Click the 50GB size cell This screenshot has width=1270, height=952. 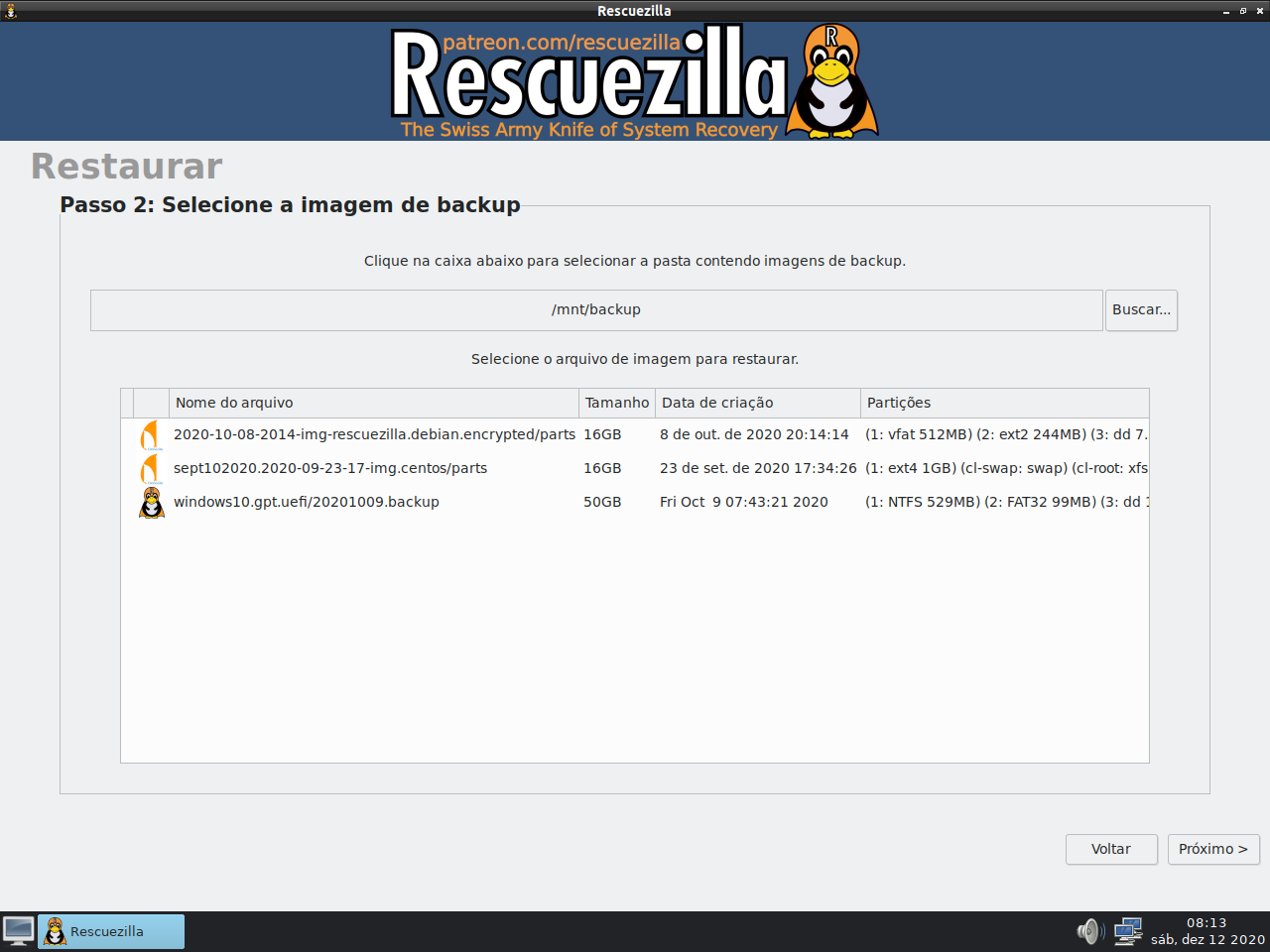coord(602,502)
